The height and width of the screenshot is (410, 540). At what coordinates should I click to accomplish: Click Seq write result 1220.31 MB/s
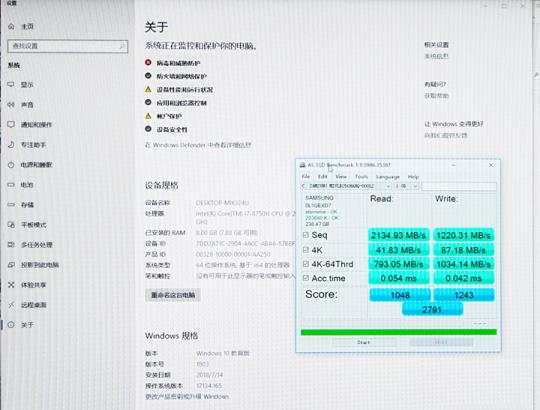(x=464, y=235)
